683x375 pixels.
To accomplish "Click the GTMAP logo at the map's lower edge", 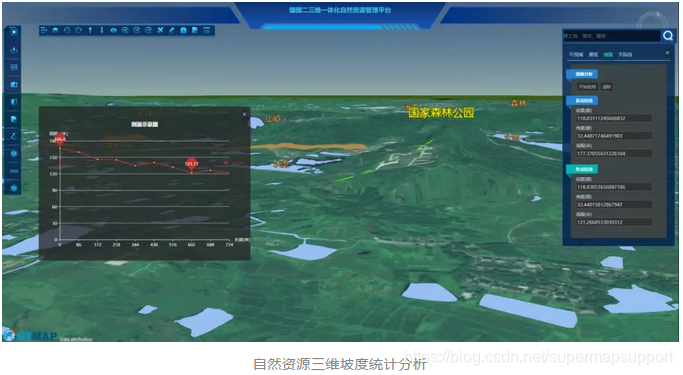I will tap(30, 336).
